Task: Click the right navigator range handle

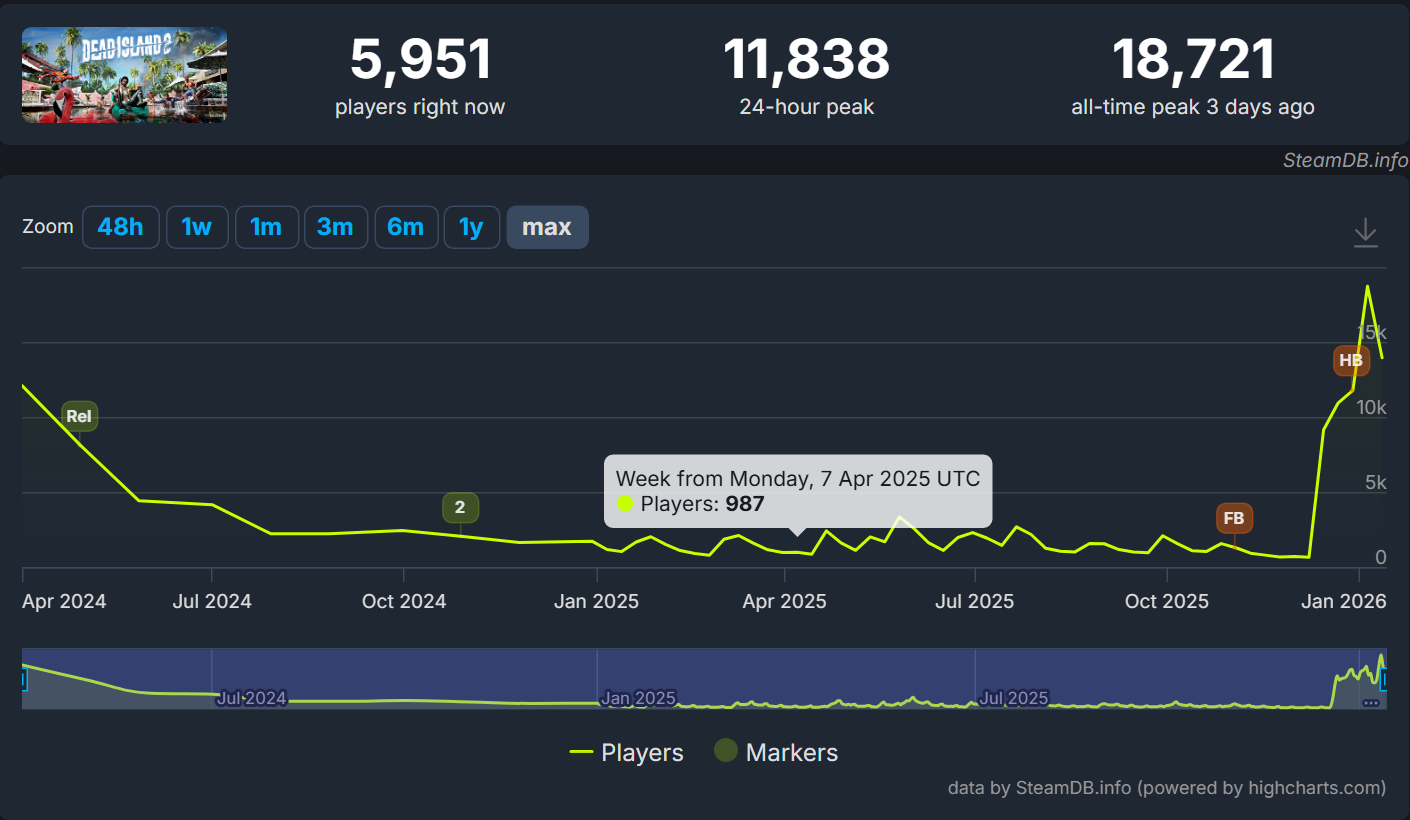Action: [1385, 680]
